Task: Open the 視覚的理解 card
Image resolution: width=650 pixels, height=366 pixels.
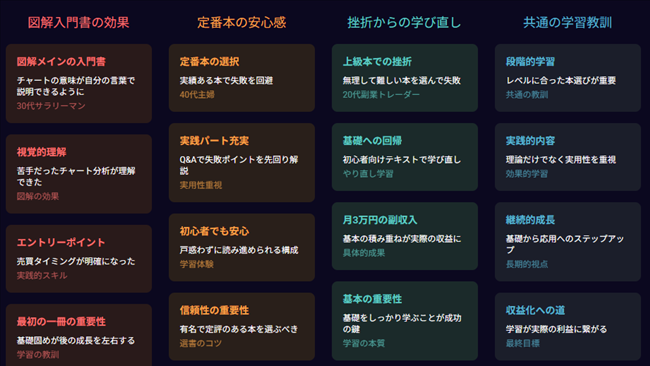Action: (79, 174)
